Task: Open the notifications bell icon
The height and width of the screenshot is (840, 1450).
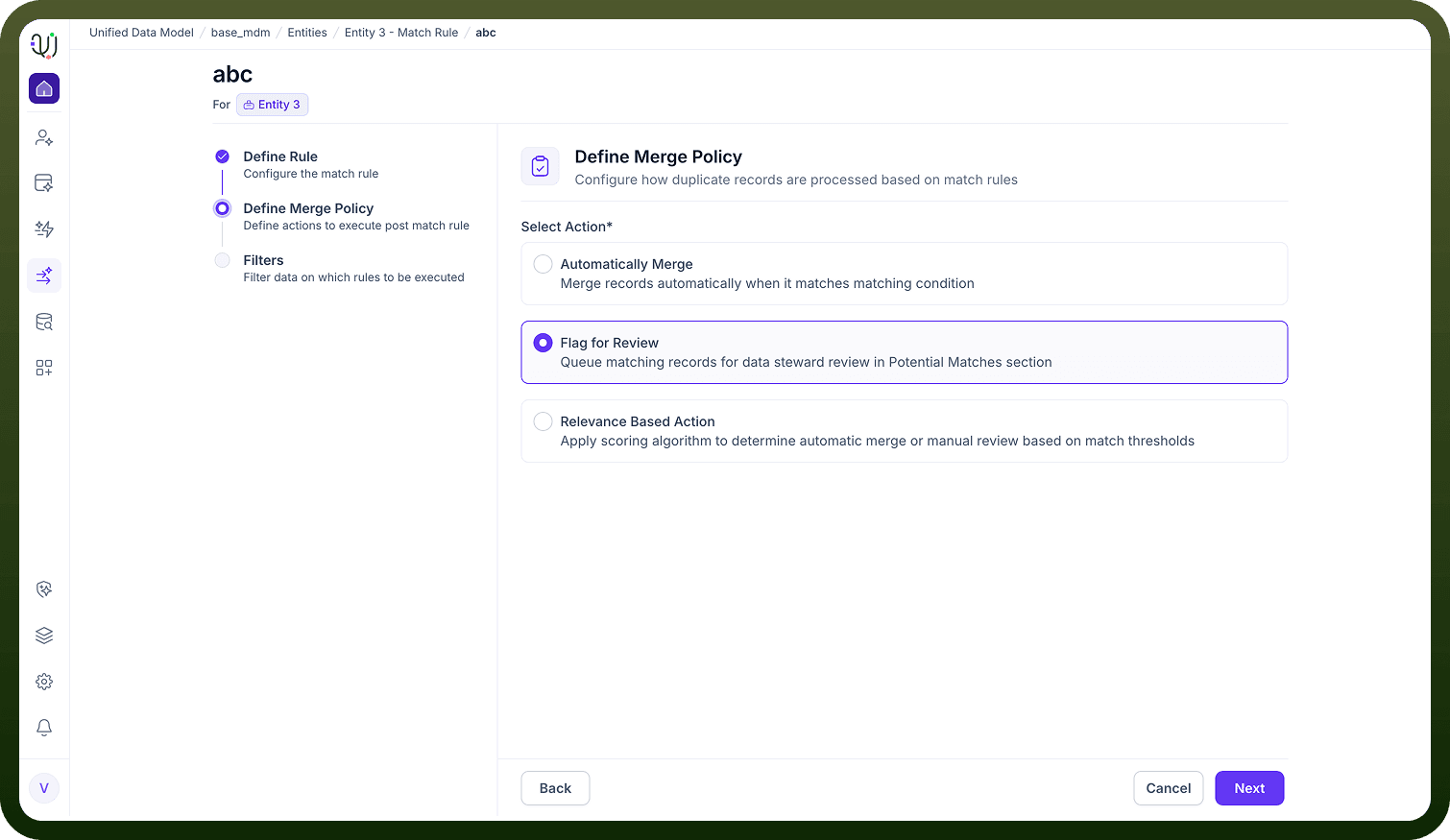Action: 44,728
